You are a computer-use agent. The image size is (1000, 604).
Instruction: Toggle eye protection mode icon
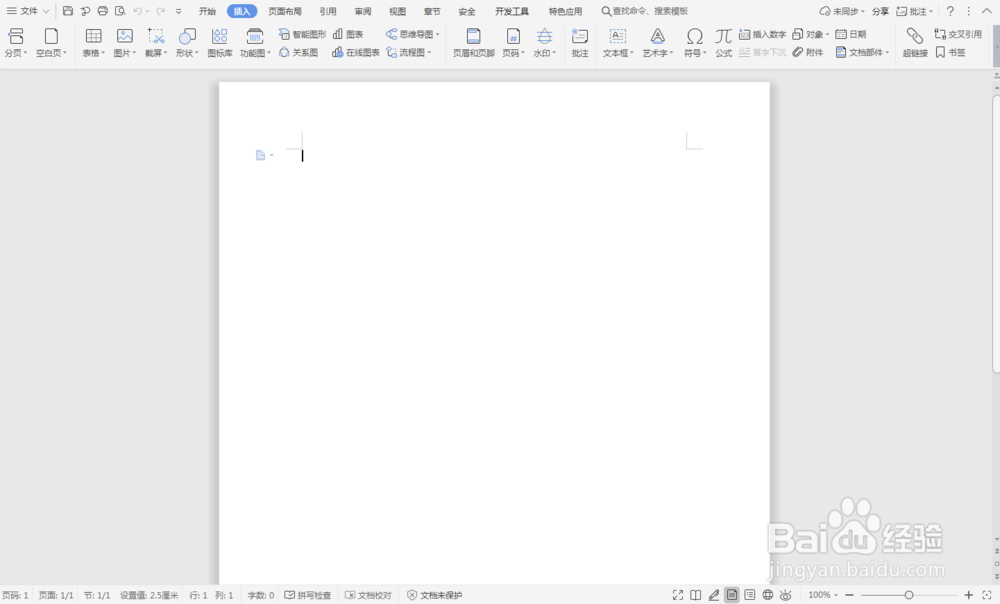pos(786,595)
